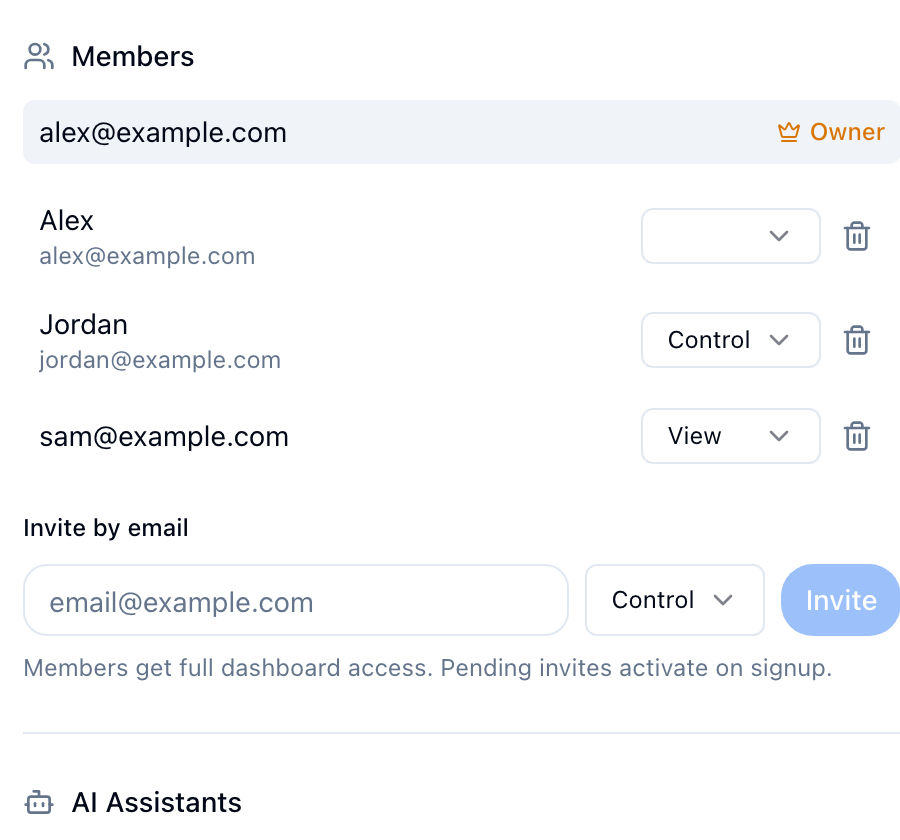Click the jordan@example.com email text
Image resolution: width=900 pixels, height=840 pixels.
tap(160, 360)
